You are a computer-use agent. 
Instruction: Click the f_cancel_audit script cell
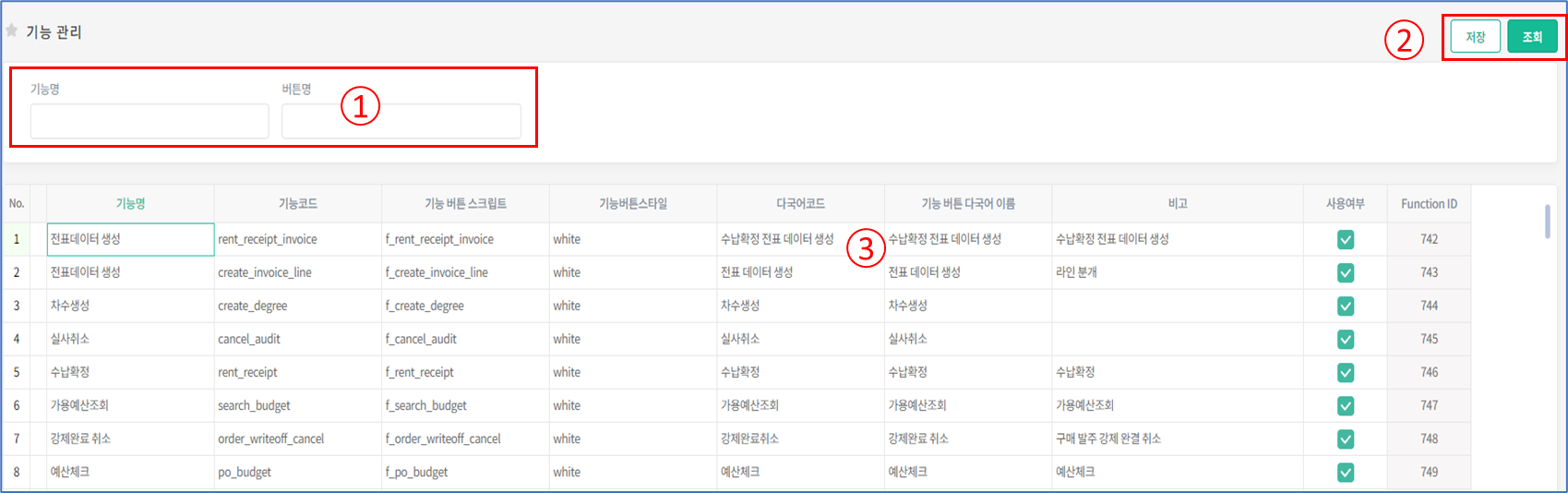pyautogui.click(x=465, y=339)
